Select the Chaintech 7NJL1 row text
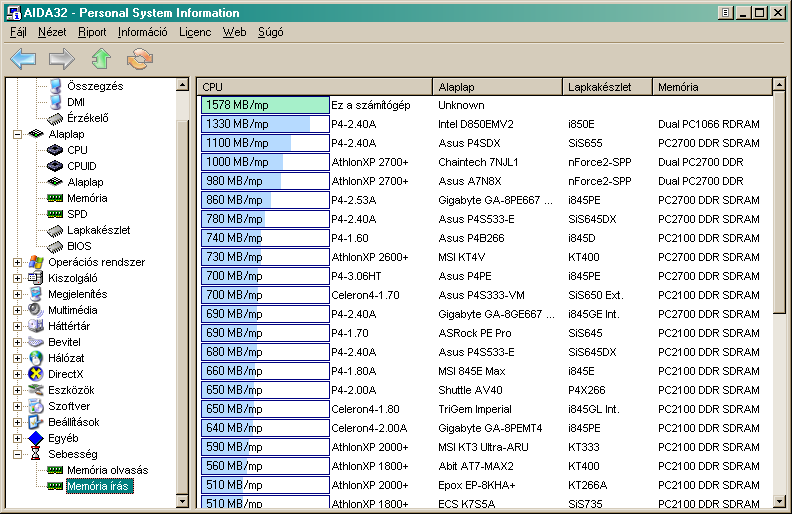792x514 pixels. coord(478,162)
